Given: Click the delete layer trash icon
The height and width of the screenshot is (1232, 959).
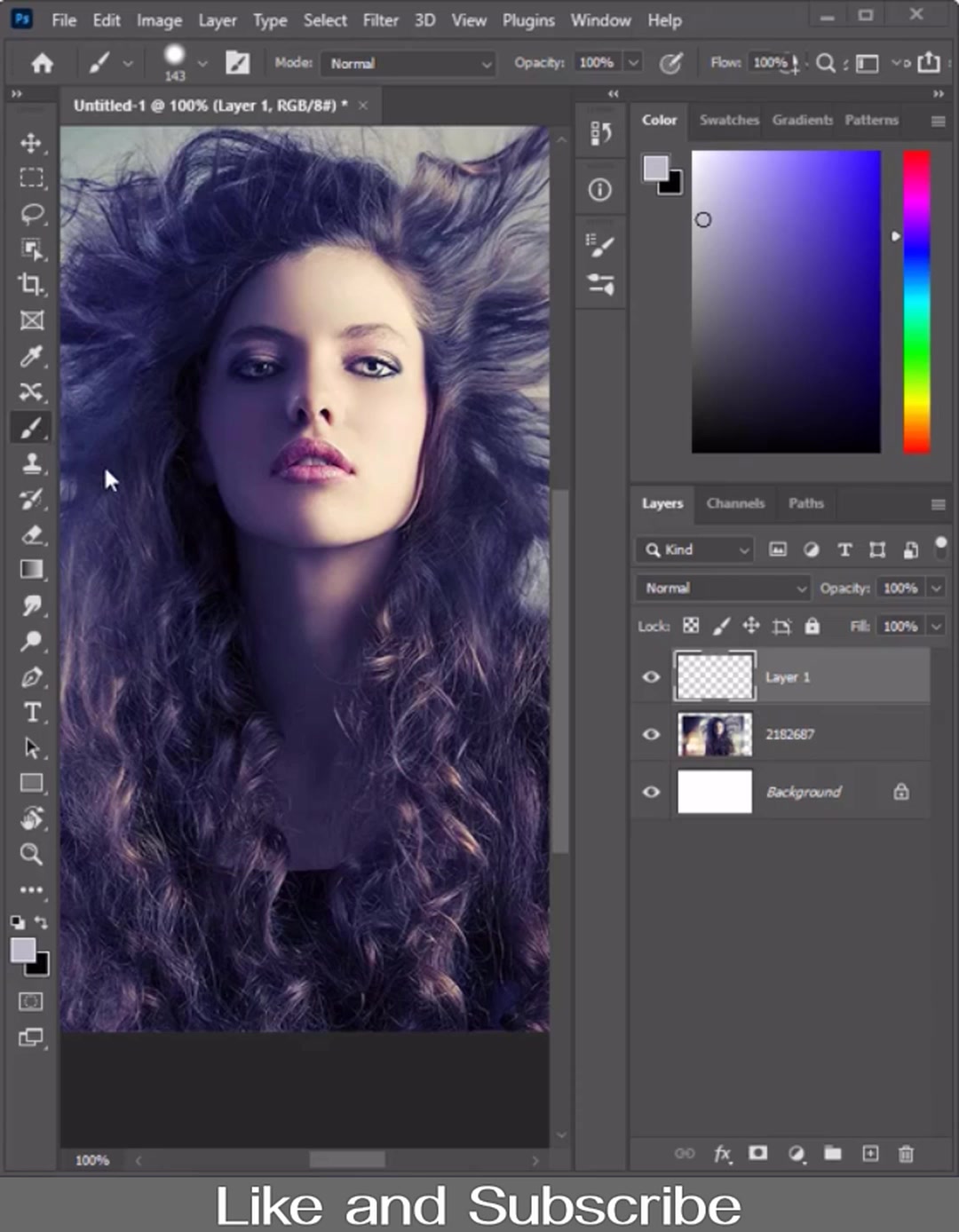Looking at the screenshot, I should click(x=906, y=1154).
